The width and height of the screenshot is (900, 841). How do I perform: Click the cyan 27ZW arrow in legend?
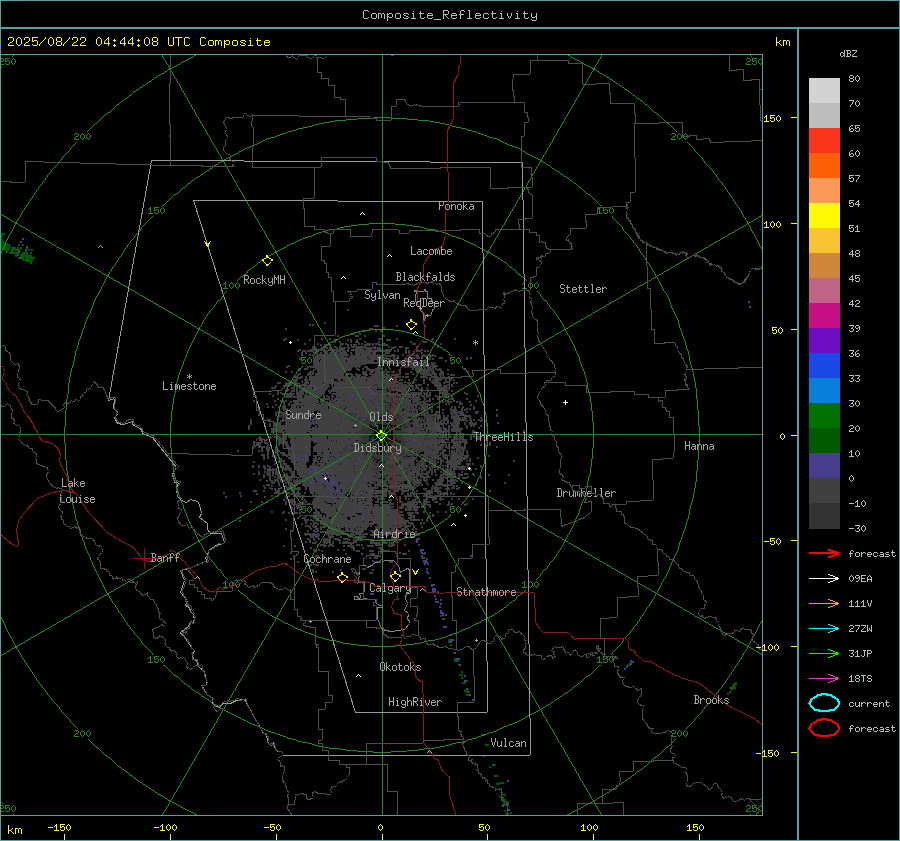[x=824, y=629]
